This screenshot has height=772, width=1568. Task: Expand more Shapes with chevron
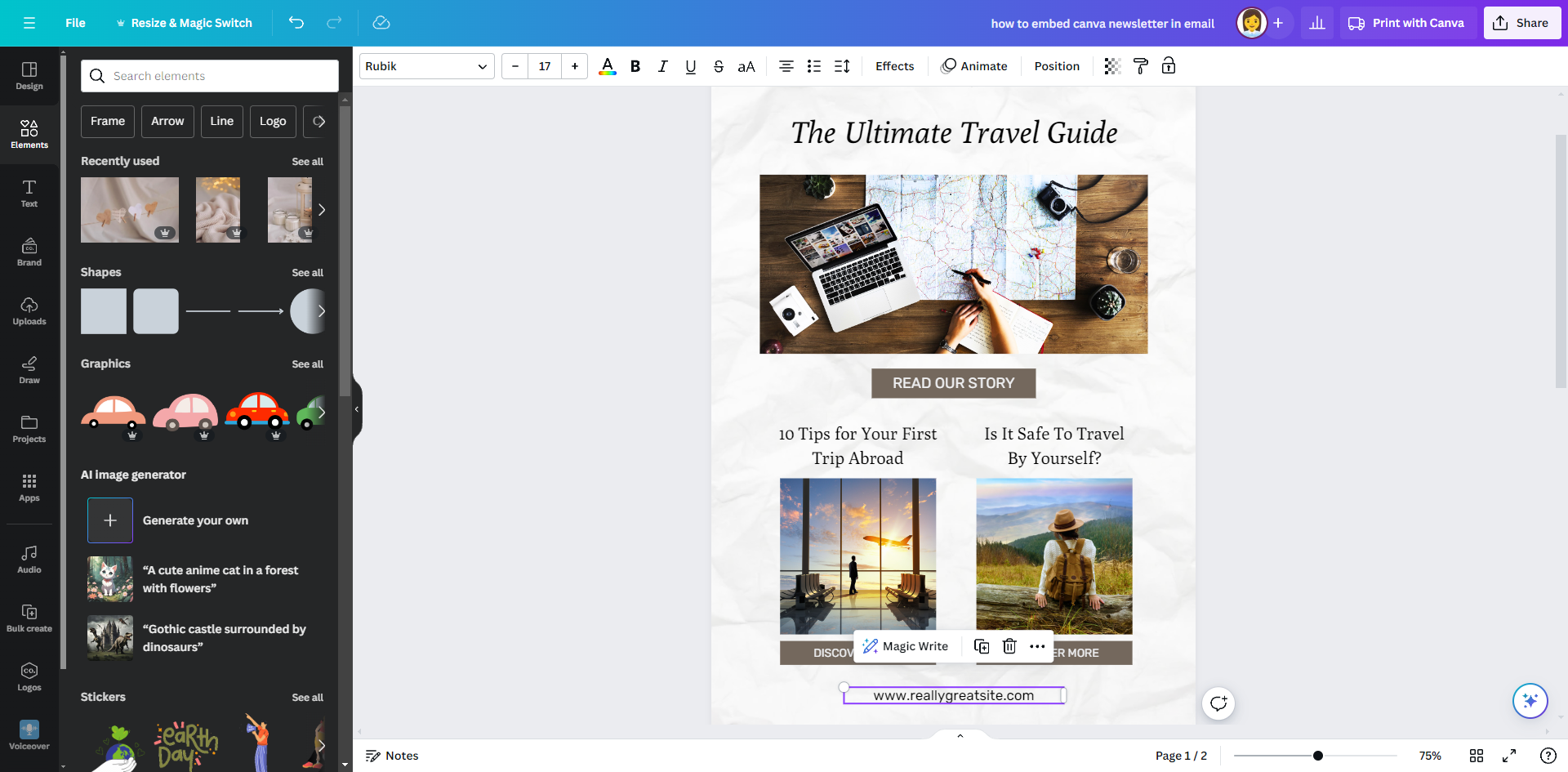tap(322, 311)
